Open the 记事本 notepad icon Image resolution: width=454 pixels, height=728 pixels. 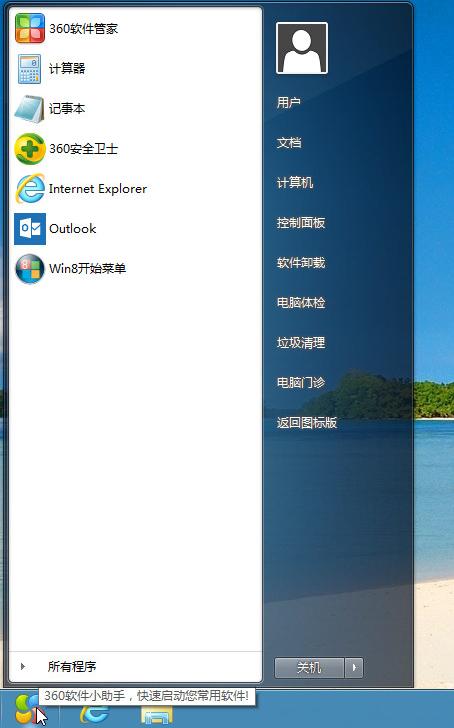(x=30, y=109)
